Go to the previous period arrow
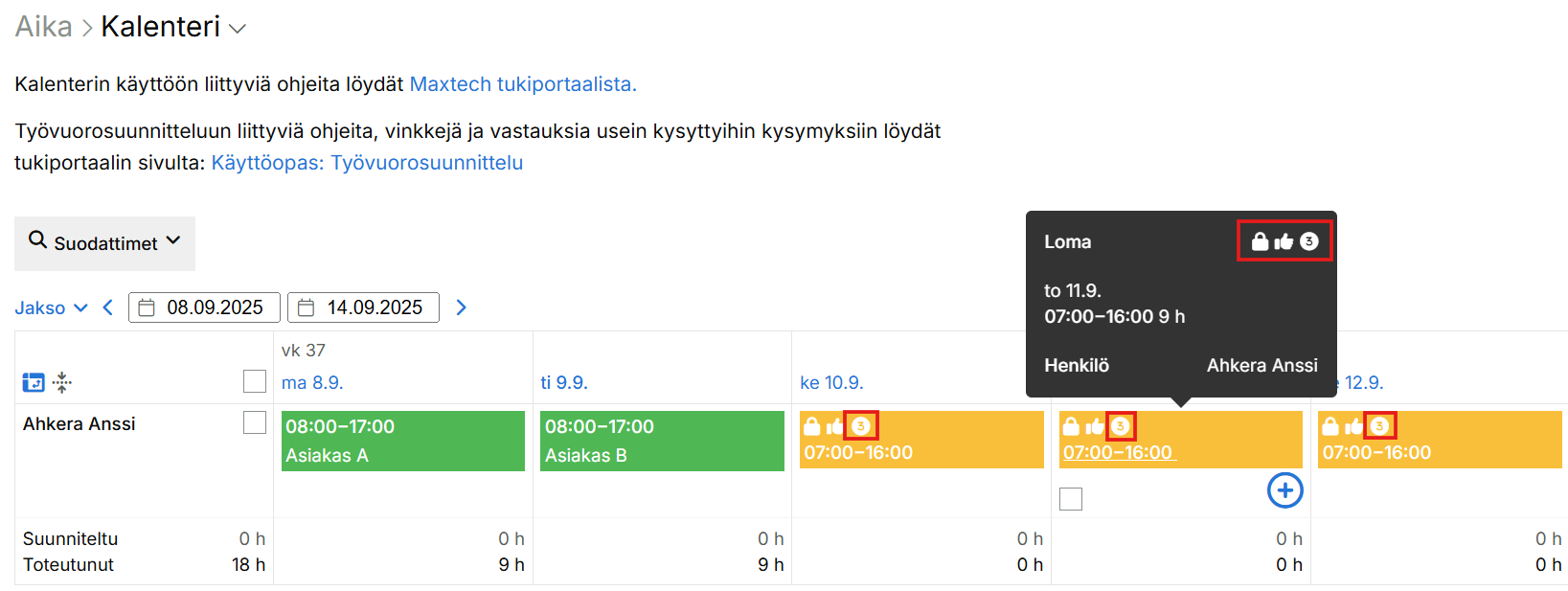 [108, 307]
